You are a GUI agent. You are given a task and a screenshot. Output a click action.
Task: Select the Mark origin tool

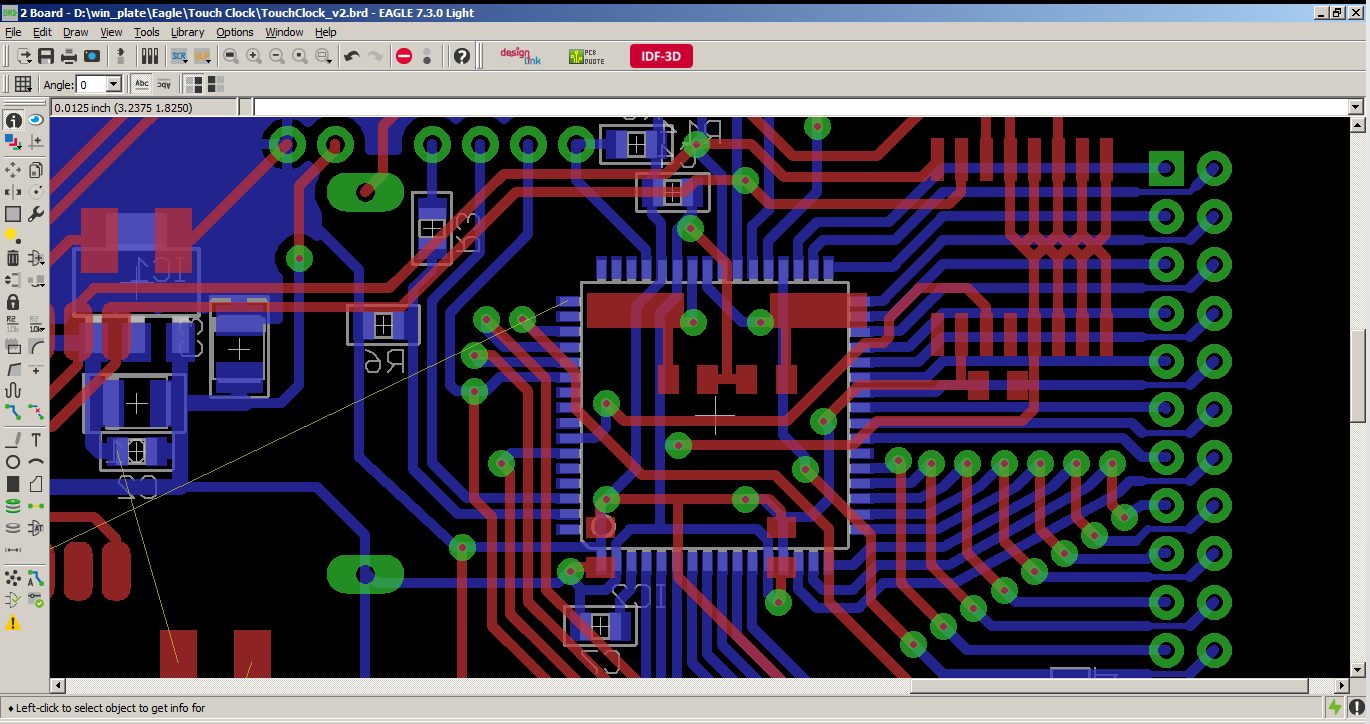36,143
